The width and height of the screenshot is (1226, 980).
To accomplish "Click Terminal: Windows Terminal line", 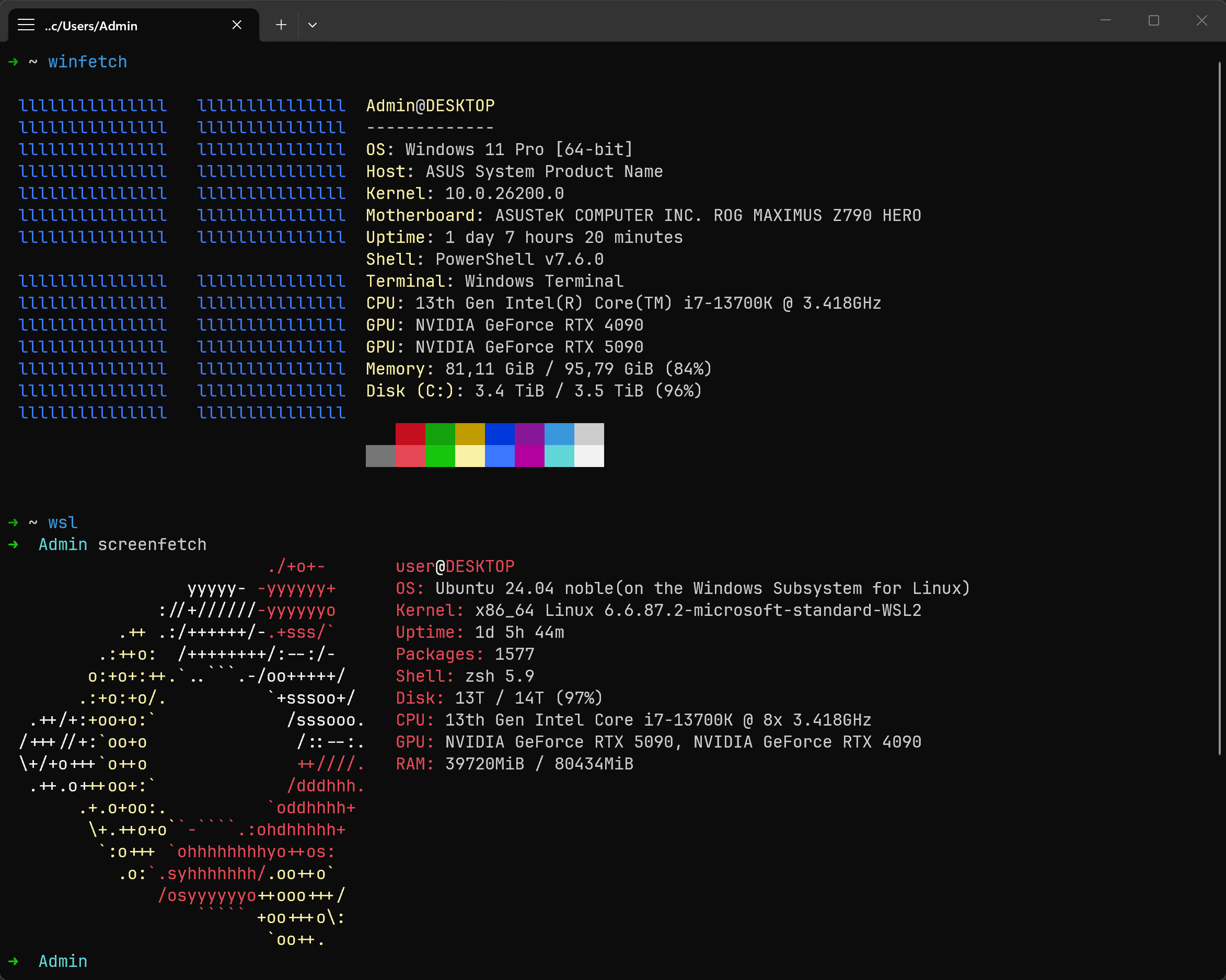I will [x=495, y=282].
